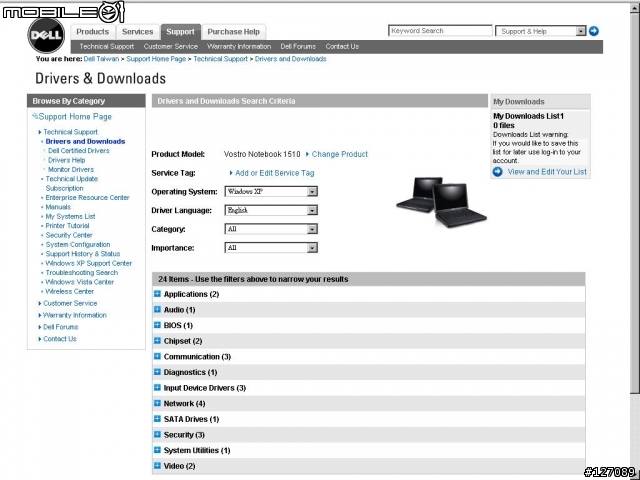640x480 pixels.
Task: Open Support History & Status sidebar link
Action: [x=83, y=254]
